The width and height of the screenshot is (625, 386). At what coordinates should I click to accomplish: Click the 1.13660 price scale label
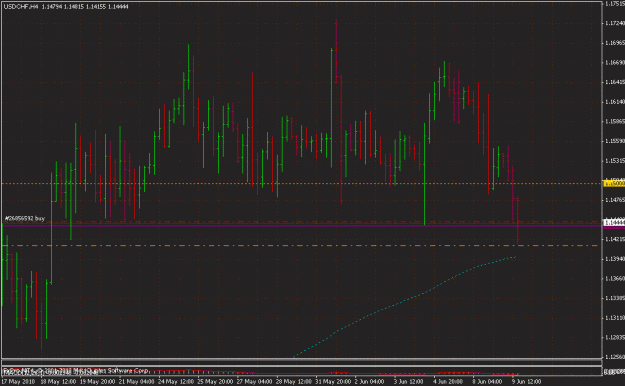[615, 278]
